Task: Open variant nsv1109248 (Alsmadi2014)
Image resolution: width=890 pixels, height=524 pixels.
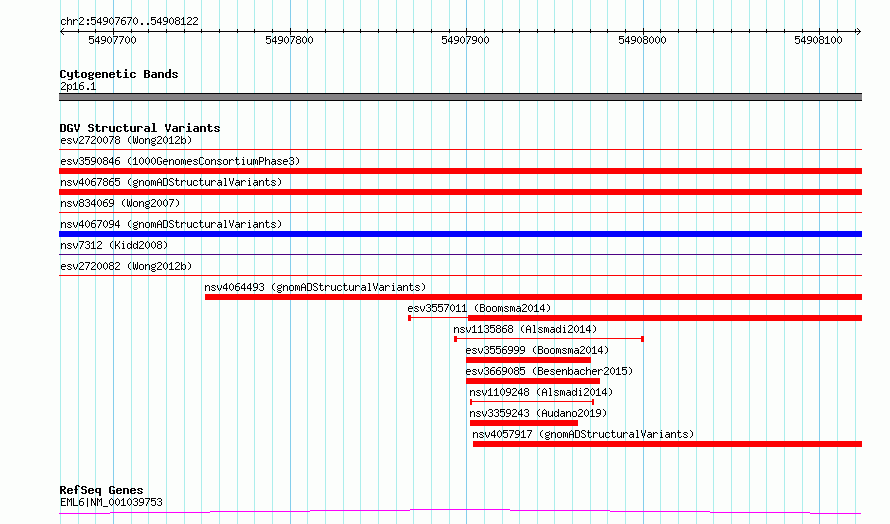Action: tap(541, 392)
